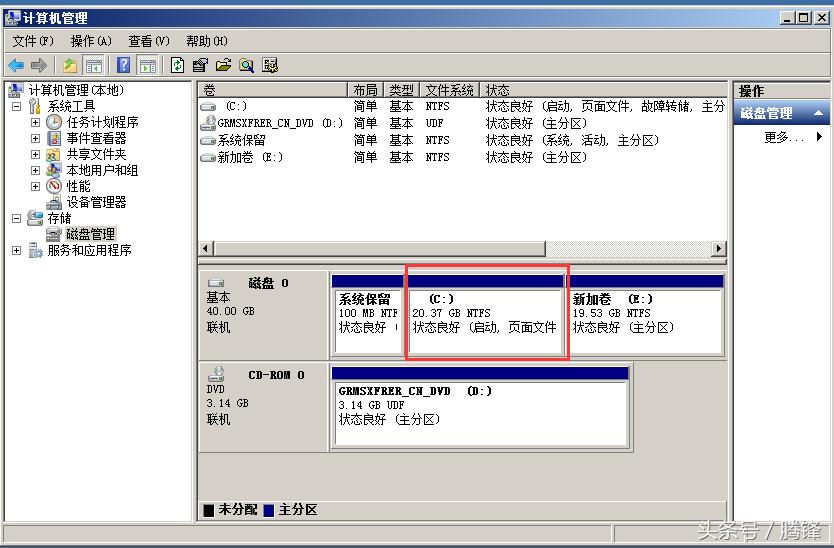This screenshot has height=548, width=834.
Task: Select 计算机管理(本地) root node
Action: (76, 90)
